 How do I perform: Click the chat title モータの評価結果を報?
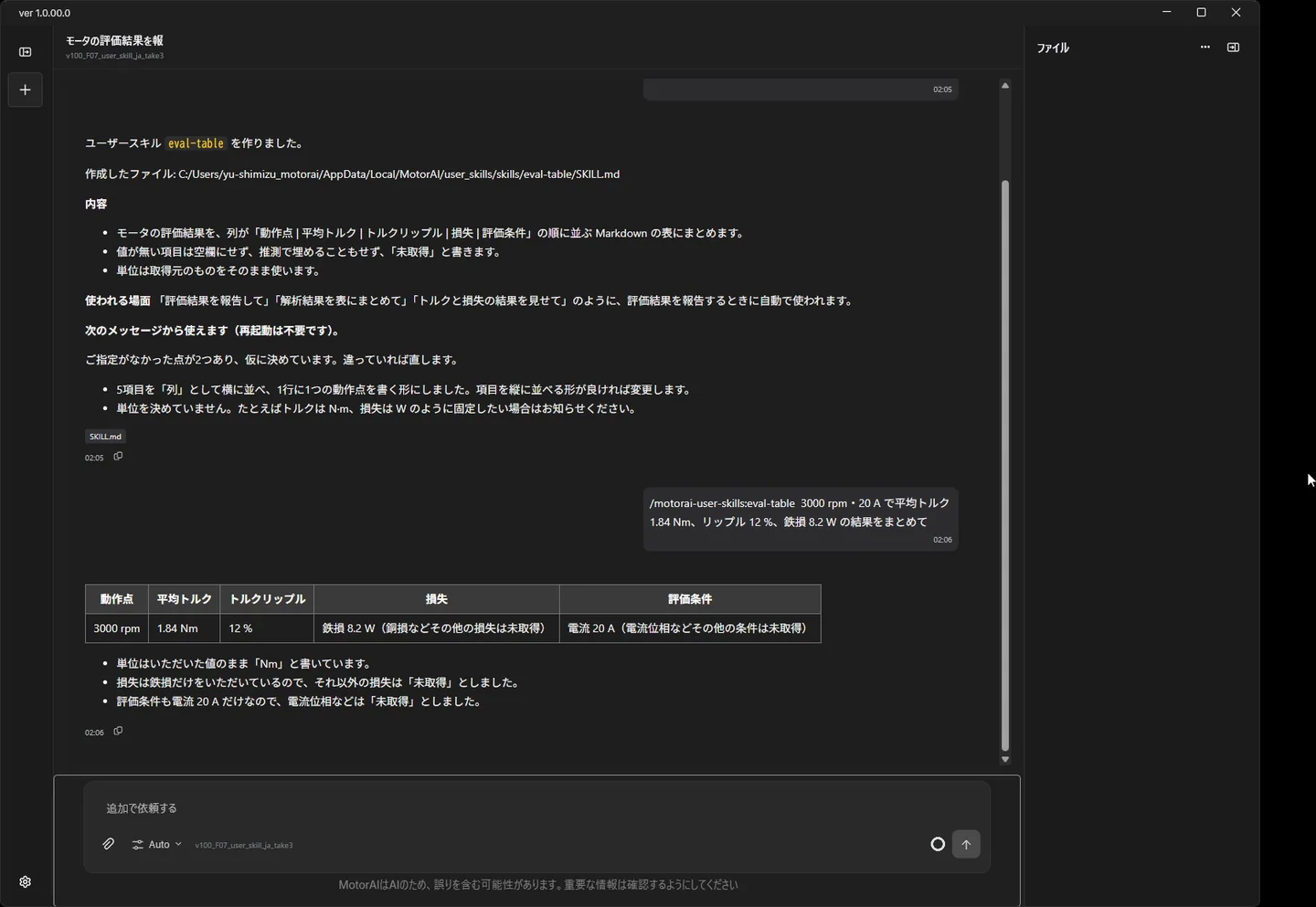click(114, 40)
